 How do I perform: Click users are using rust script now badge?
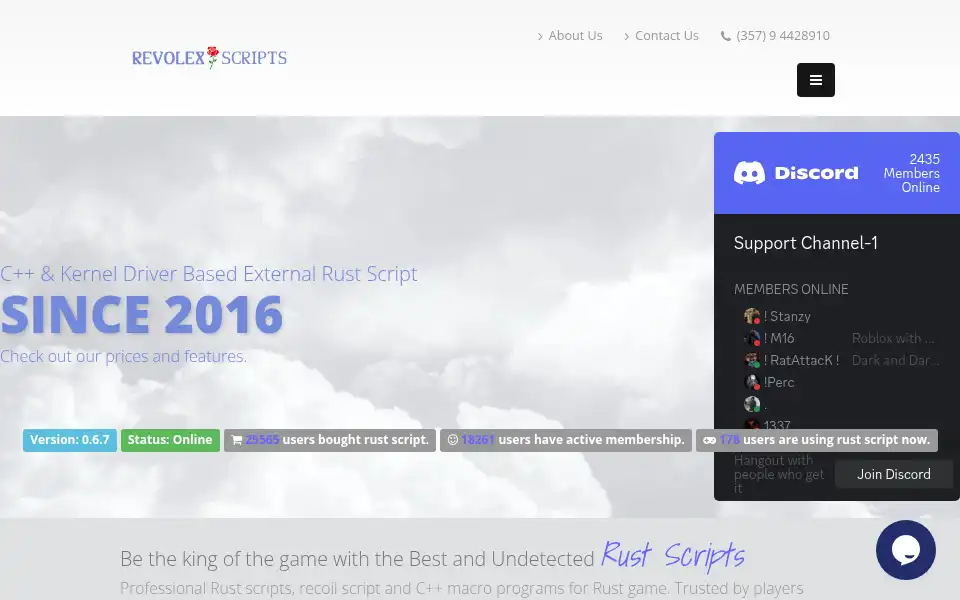coord(817,440)
